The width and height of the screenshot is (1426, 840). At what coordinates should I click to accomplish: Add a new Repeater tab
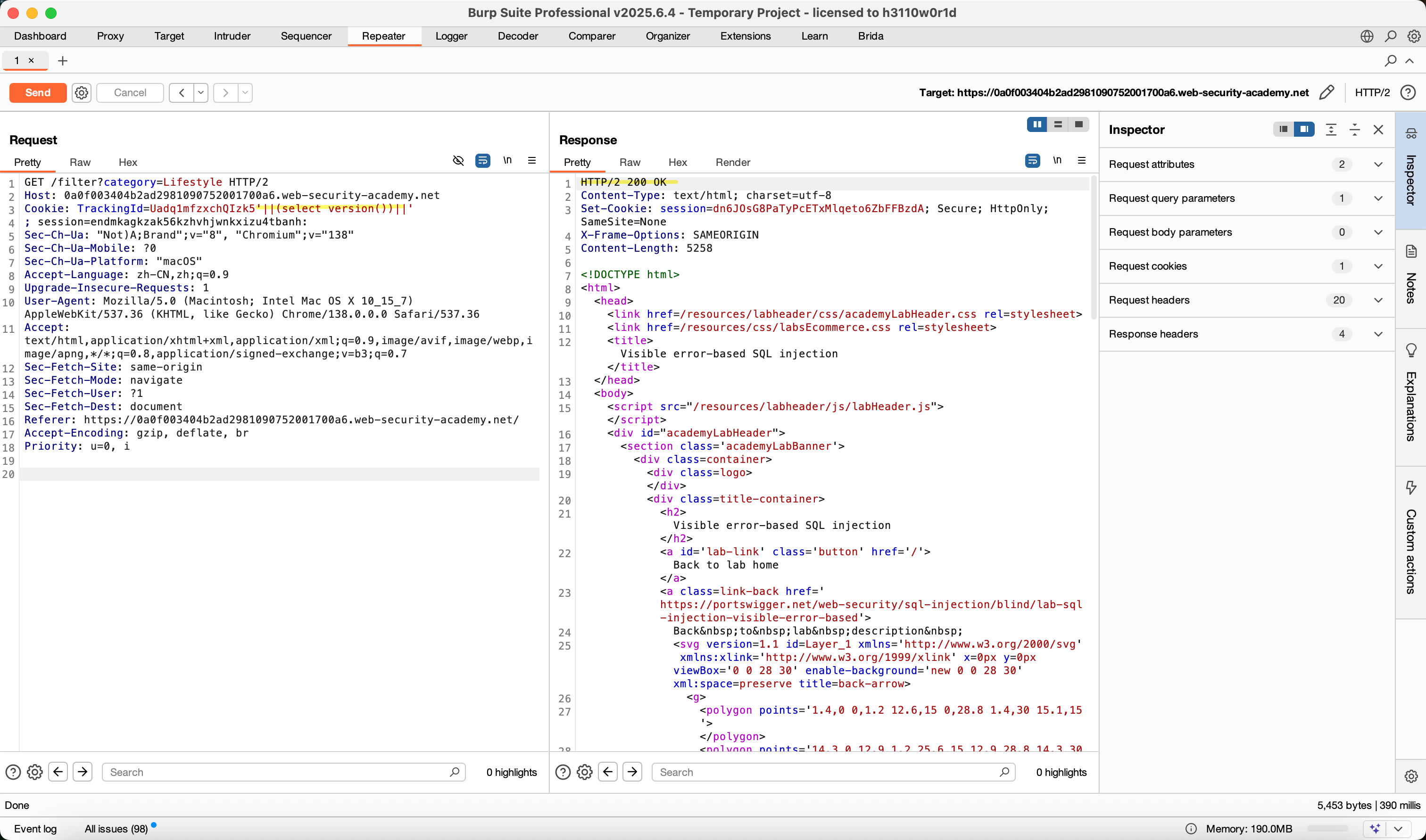pos(63,60)
